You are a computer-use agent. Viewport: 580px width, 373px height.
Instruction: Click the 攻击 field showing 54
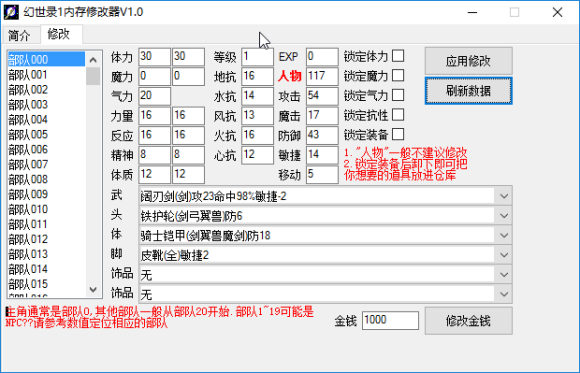click(x=322, y=96)
